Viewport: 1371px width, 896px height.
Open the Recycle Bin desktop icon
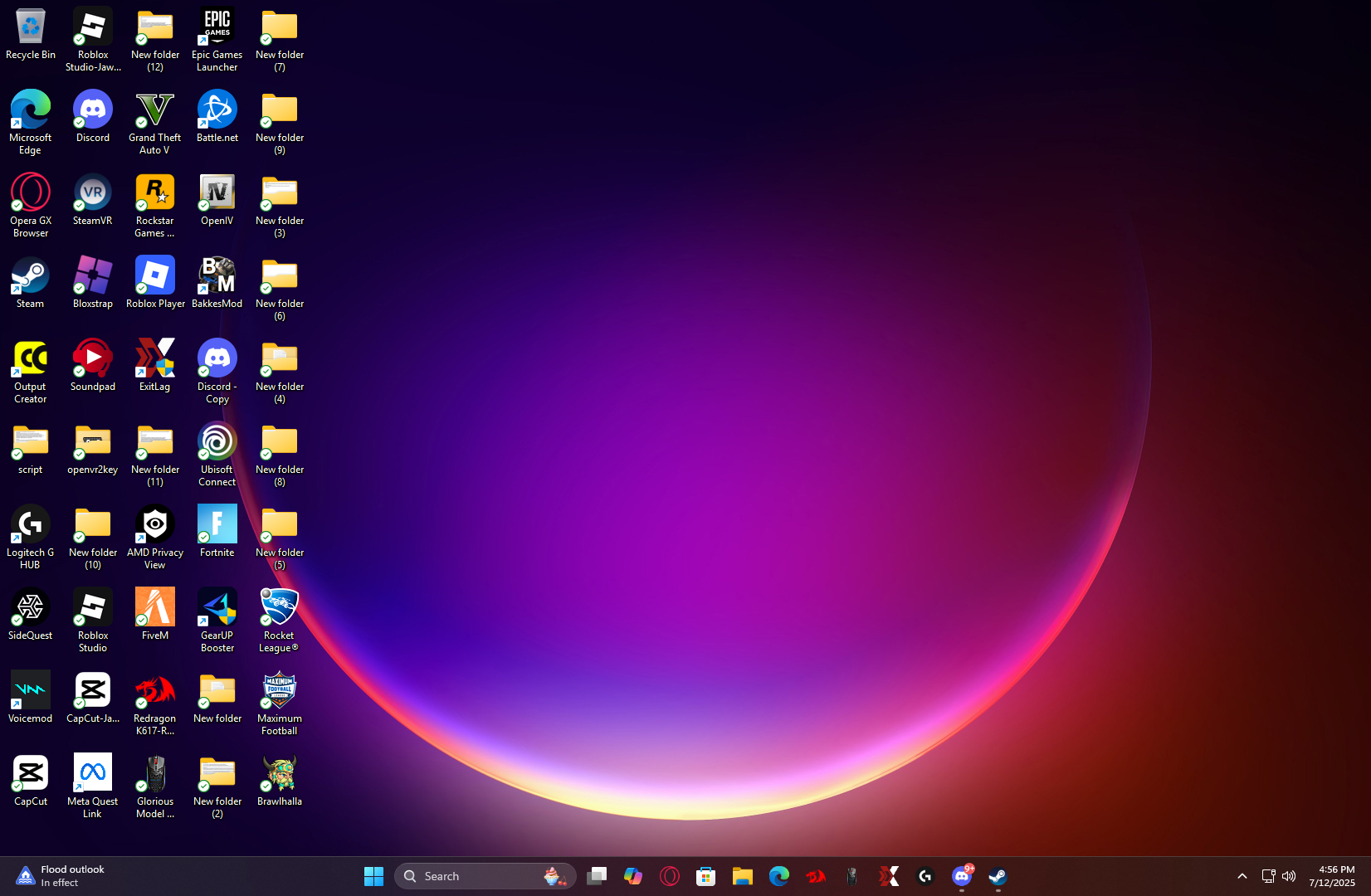click(31, 34)
